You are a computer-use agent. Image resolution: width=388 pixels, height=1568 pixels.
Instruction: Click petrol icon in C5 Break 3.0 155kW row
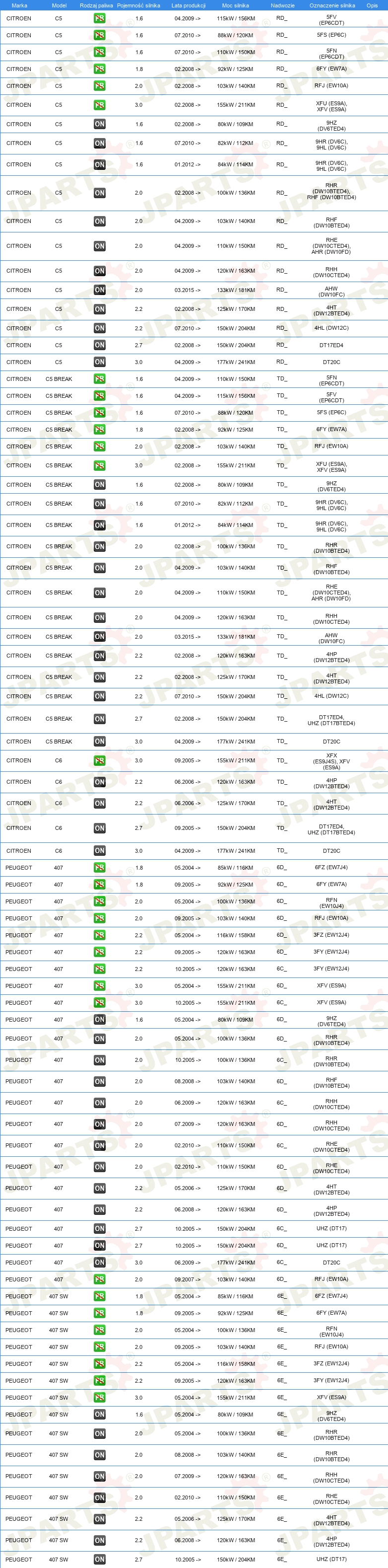click(99, 466)
